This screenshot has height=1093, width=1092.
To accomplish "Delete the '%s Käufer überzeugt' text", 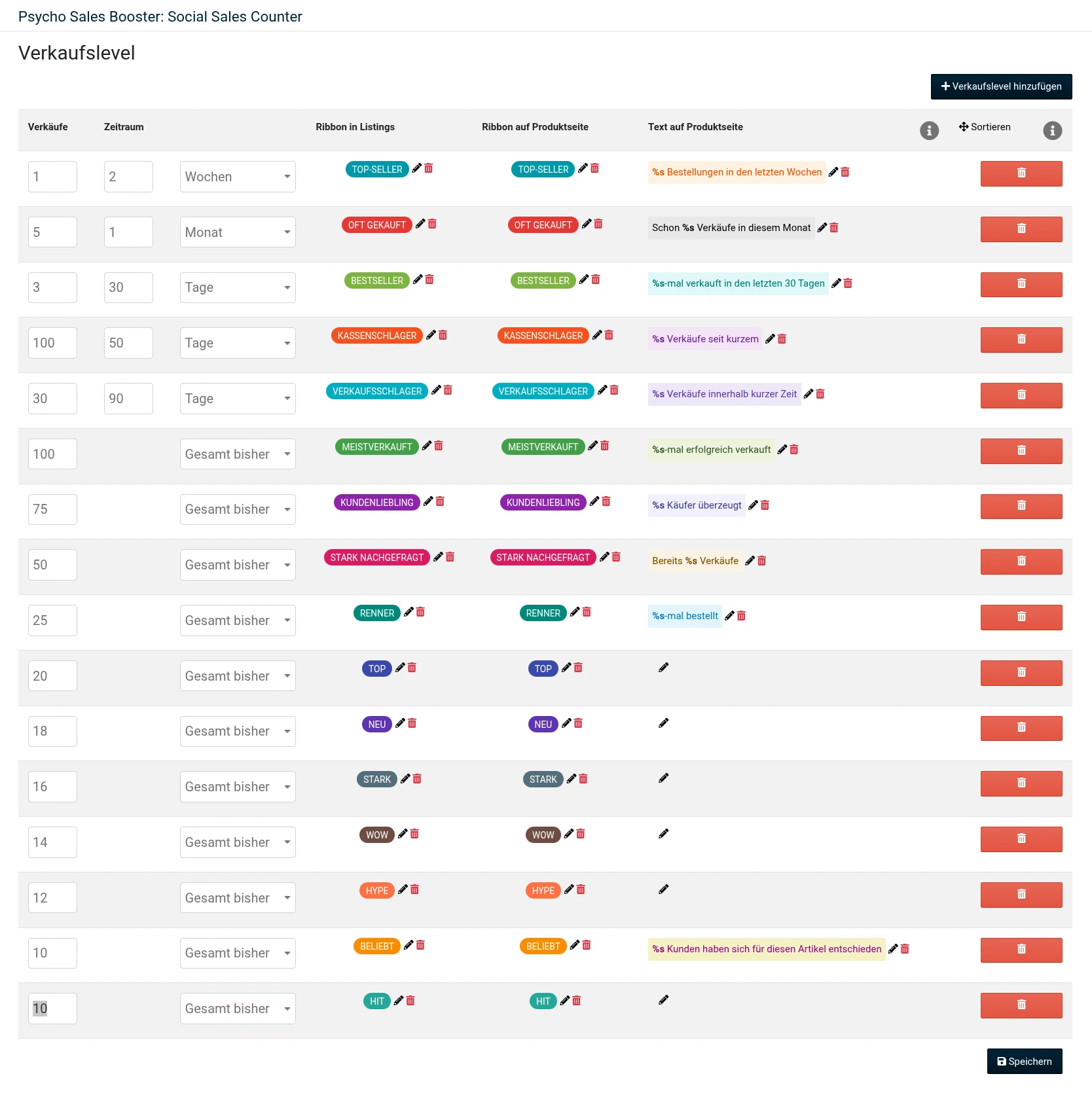I will click(765, 505).
